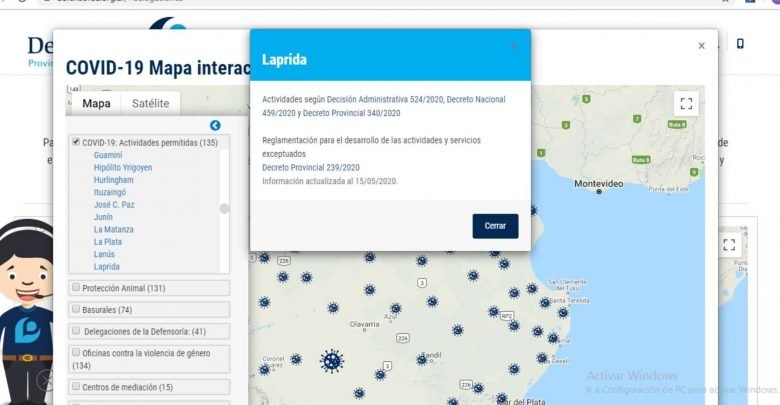This screenshot has height=405, width=780.
Task: Enable Protección Animal layer
Action: tap(76, 287)
